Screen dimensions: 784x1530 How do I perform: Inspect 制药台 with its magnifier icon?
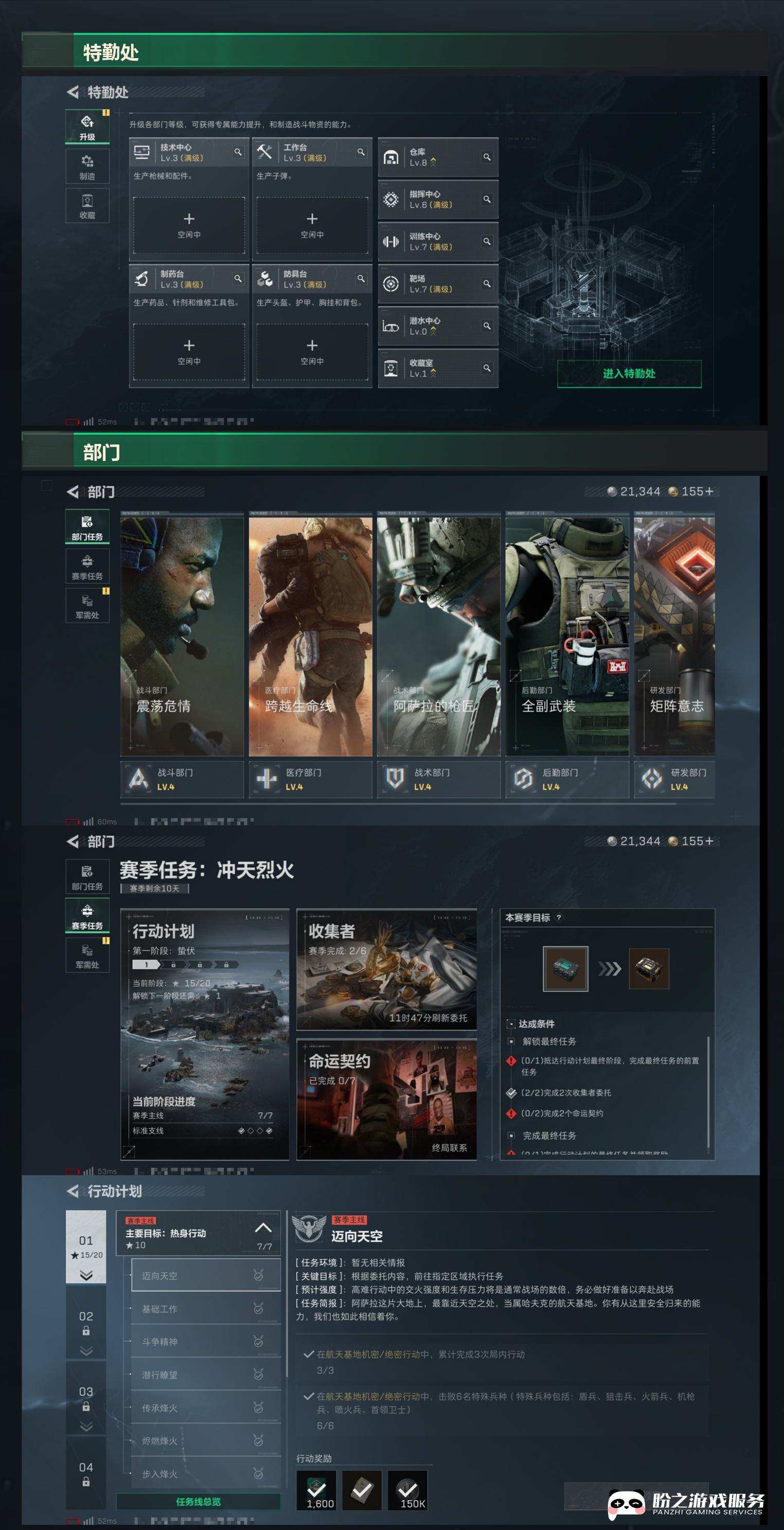(x=238, y=278)
